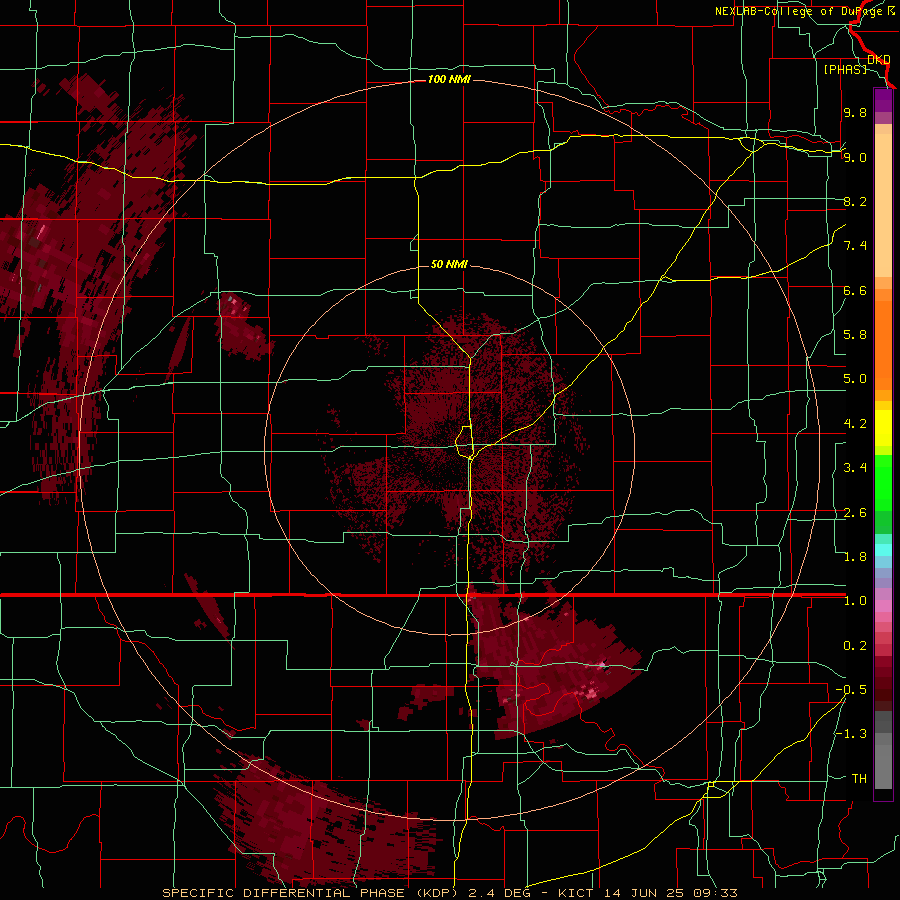Click the TH threshold label
Image resolution: width=900 pixels, height=900 pixels.
[859, 779]
